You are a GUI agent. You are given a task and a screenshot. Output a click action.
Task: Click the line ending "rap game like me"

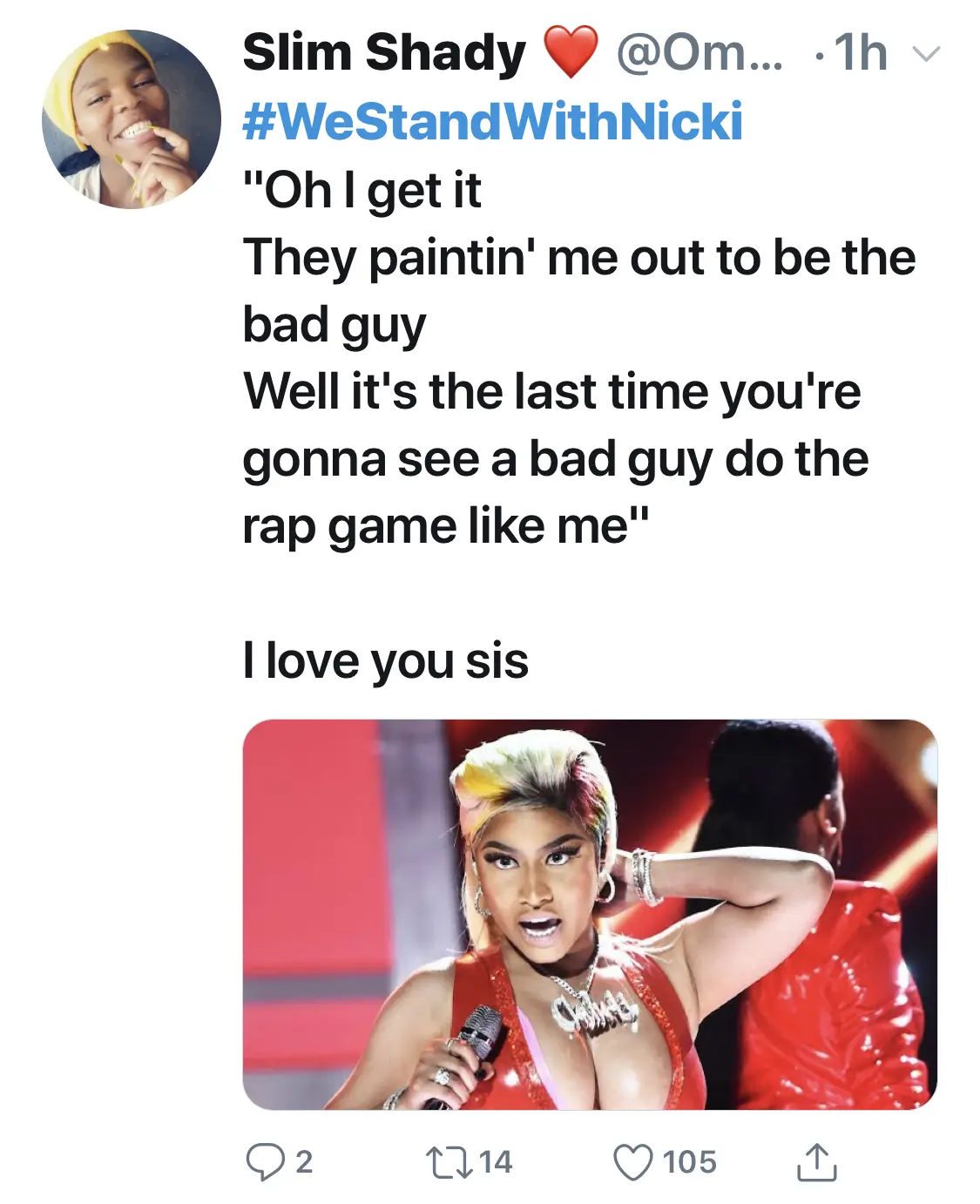point(445,526)
